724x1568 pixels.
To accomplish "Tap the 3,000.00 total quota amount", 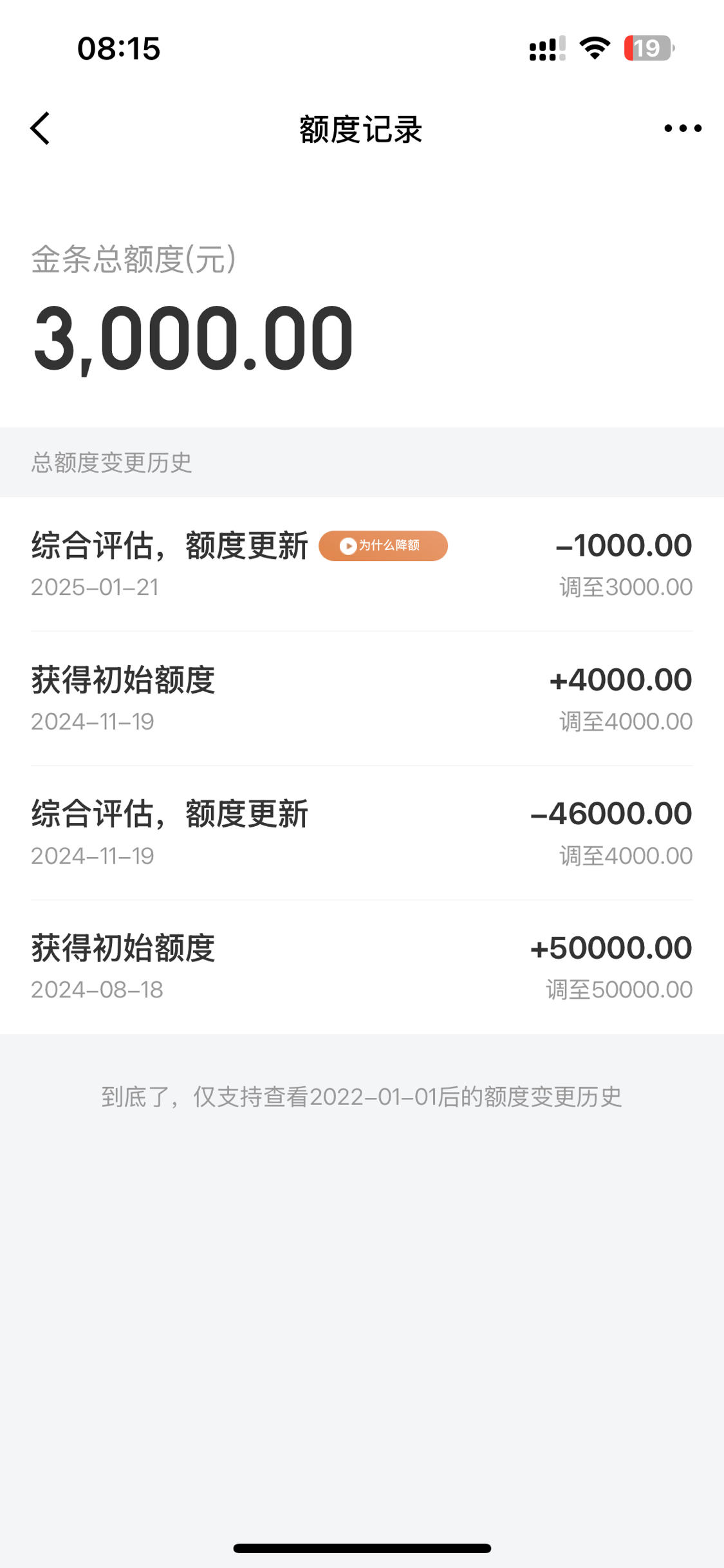I will 193,339.
